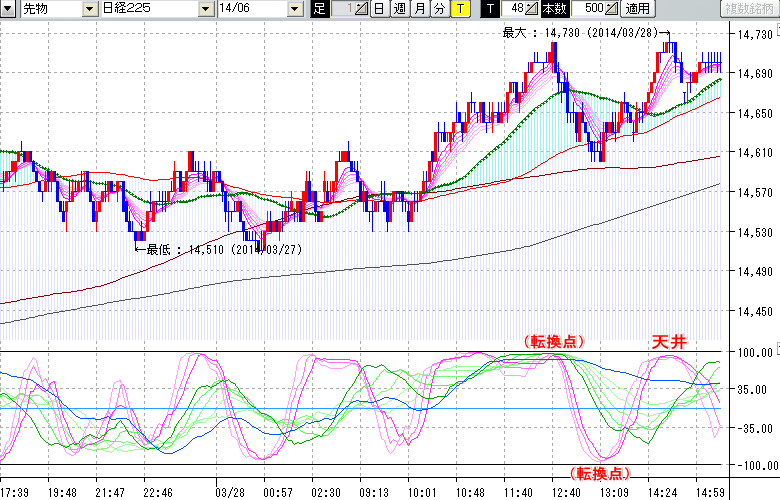The height and width of the screenshot is (500, 780).
Task: Click the lower 転換点 label under oscillator
Action: pyautogui.click(x=600, y=472)
